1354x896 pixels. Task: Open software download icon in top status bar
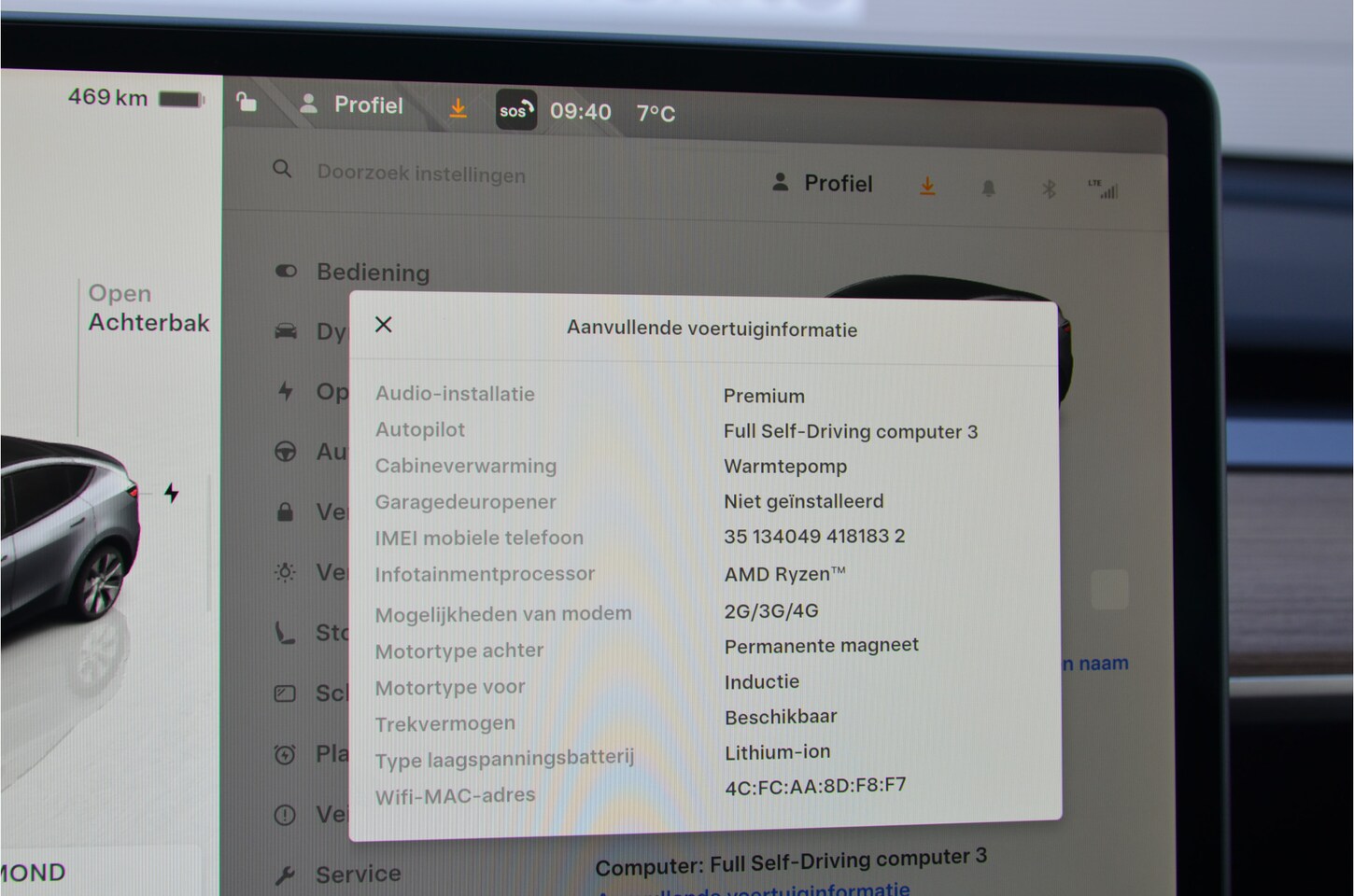point(458,108)
